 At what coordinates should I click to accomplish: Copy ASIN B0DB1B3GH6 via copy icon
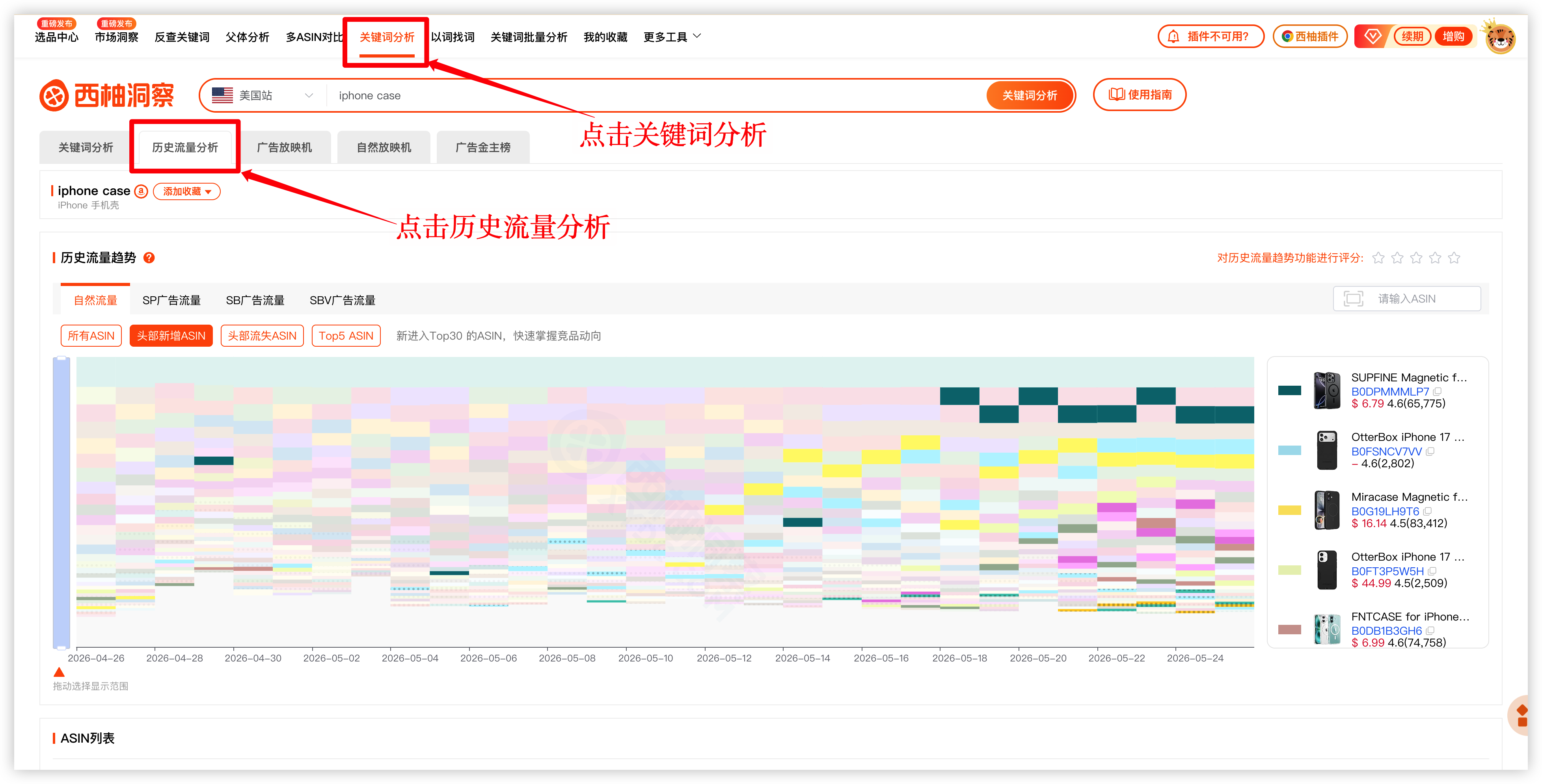[1430, 631]
